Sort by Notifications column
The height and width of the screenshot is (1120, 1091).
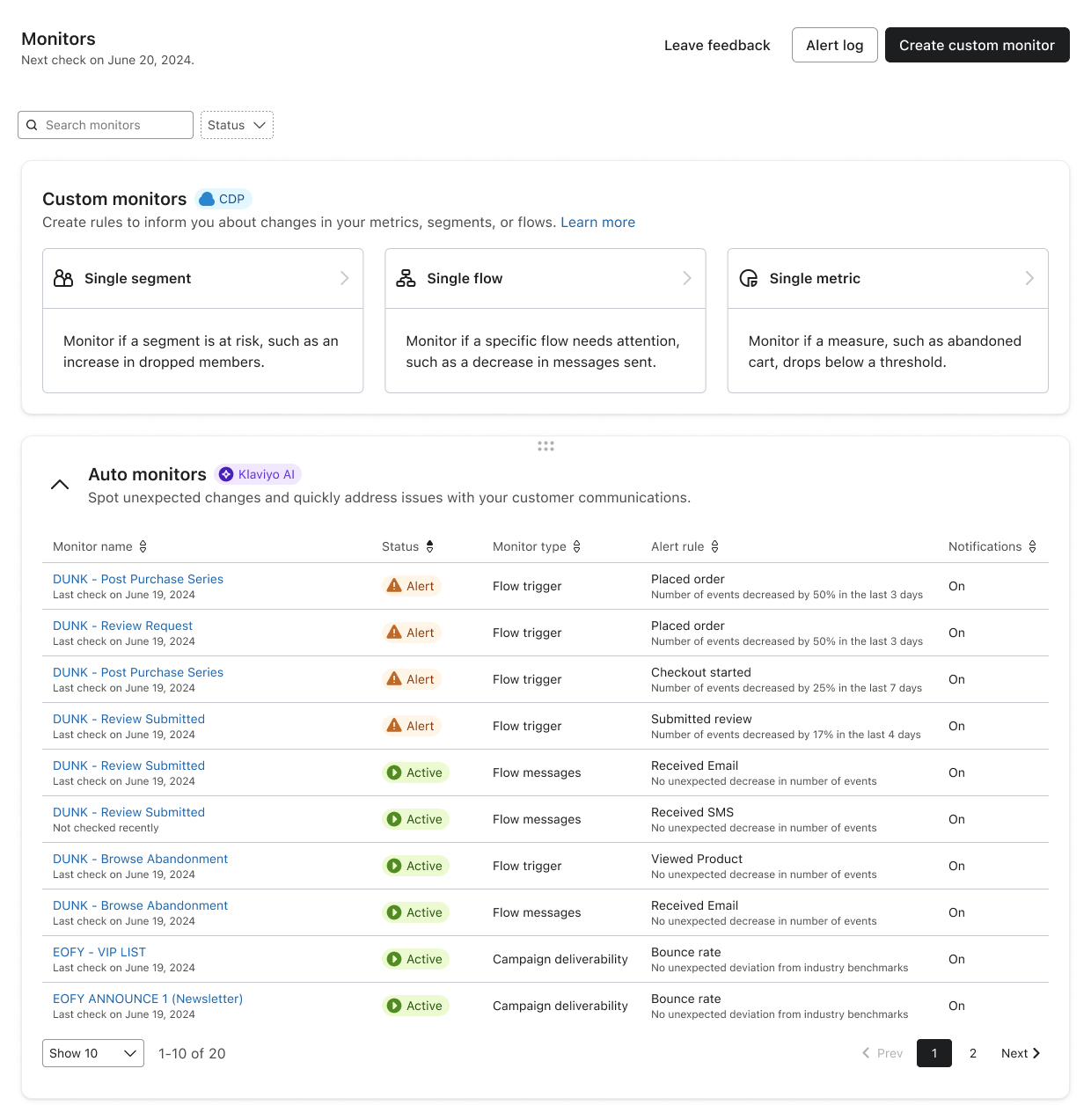point(1032,546)
